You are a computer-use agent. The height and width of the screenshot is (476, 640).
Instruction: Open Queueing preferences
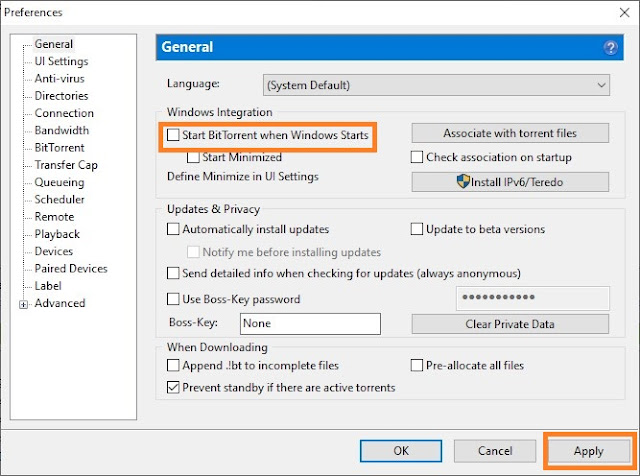[60, 182]
